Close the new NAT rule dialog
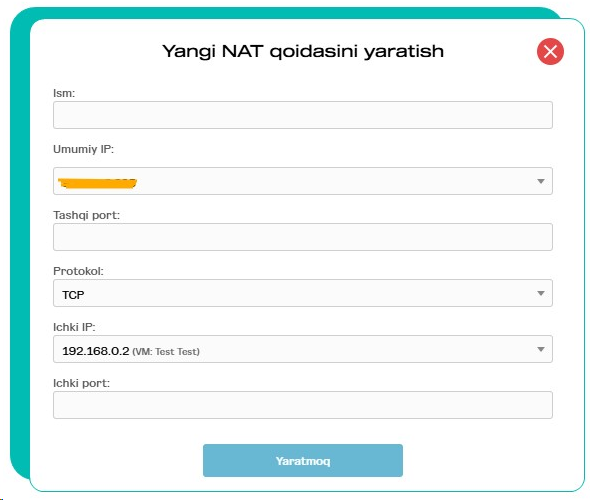This screenshot has width=590, height=500. click(x=550, y=52)
